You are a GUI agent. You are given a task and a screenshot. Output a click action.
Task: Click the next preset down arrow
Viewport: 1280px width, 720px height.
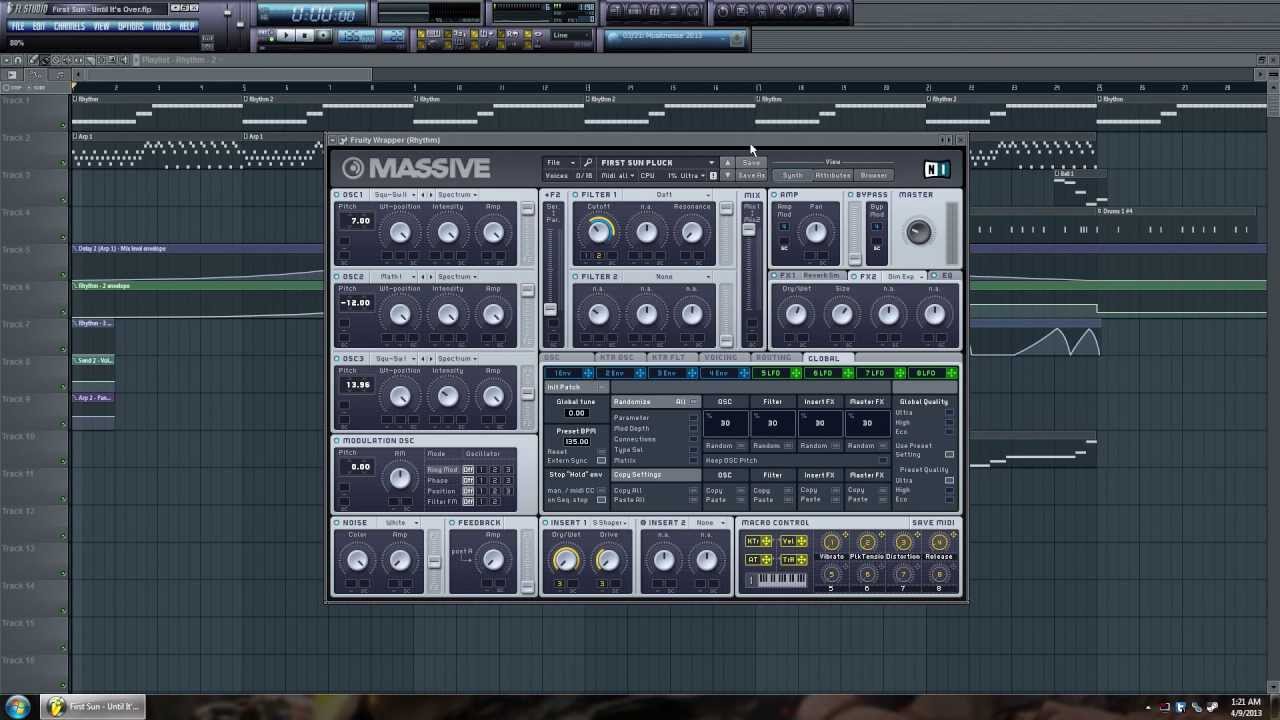pyautogui.click(x=728, y=175)
